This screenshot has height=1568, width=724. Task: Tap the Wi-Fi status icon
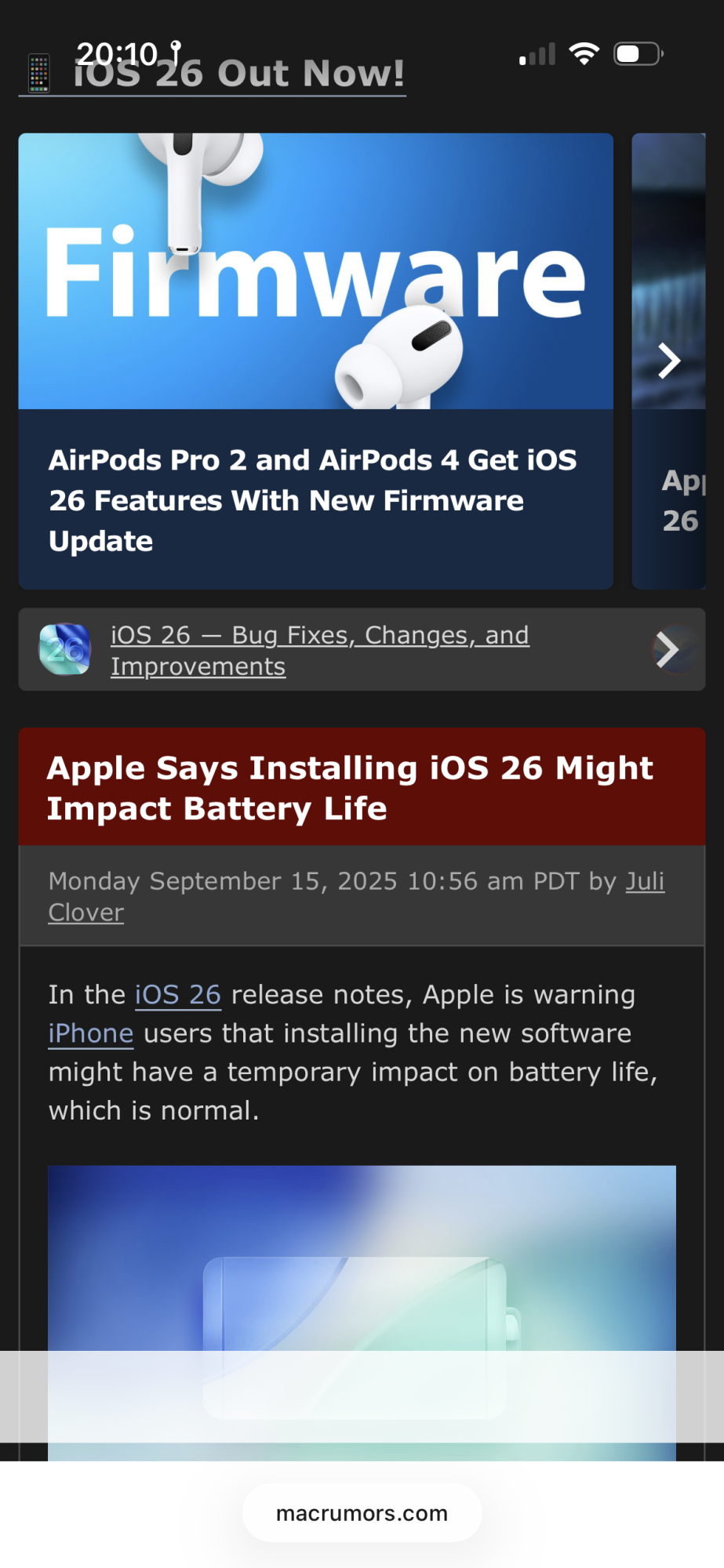click(x=584, y=53)
